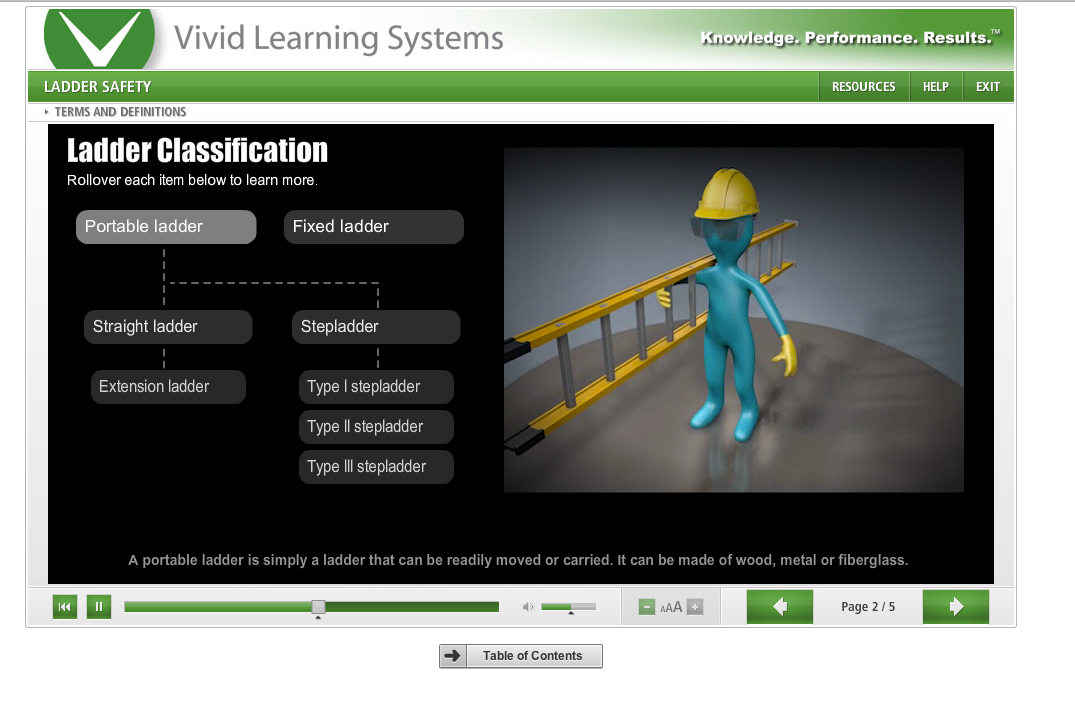Click the playback progress slider handle
The width and height of the screenshot is (1075, 709).
318,607
